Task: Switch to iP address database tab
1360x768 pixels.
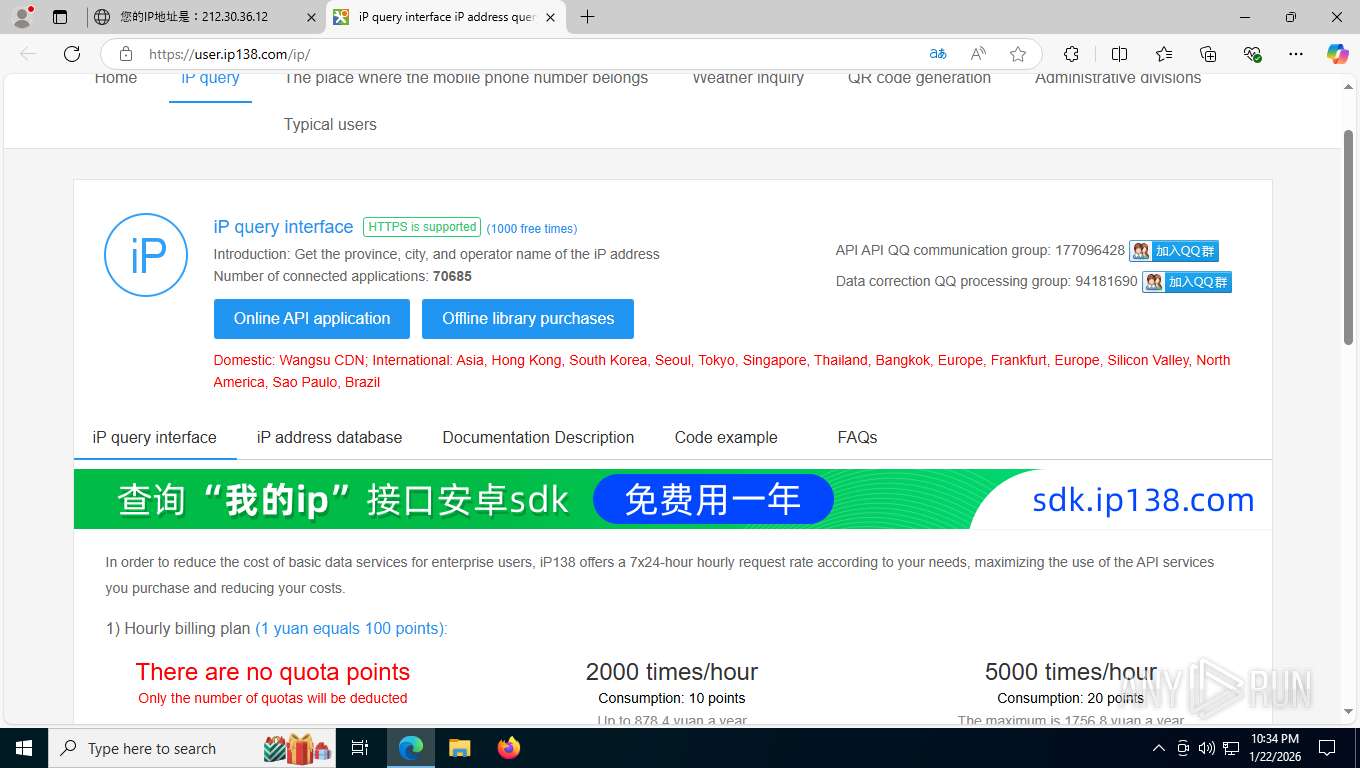Action: [330, 438]
